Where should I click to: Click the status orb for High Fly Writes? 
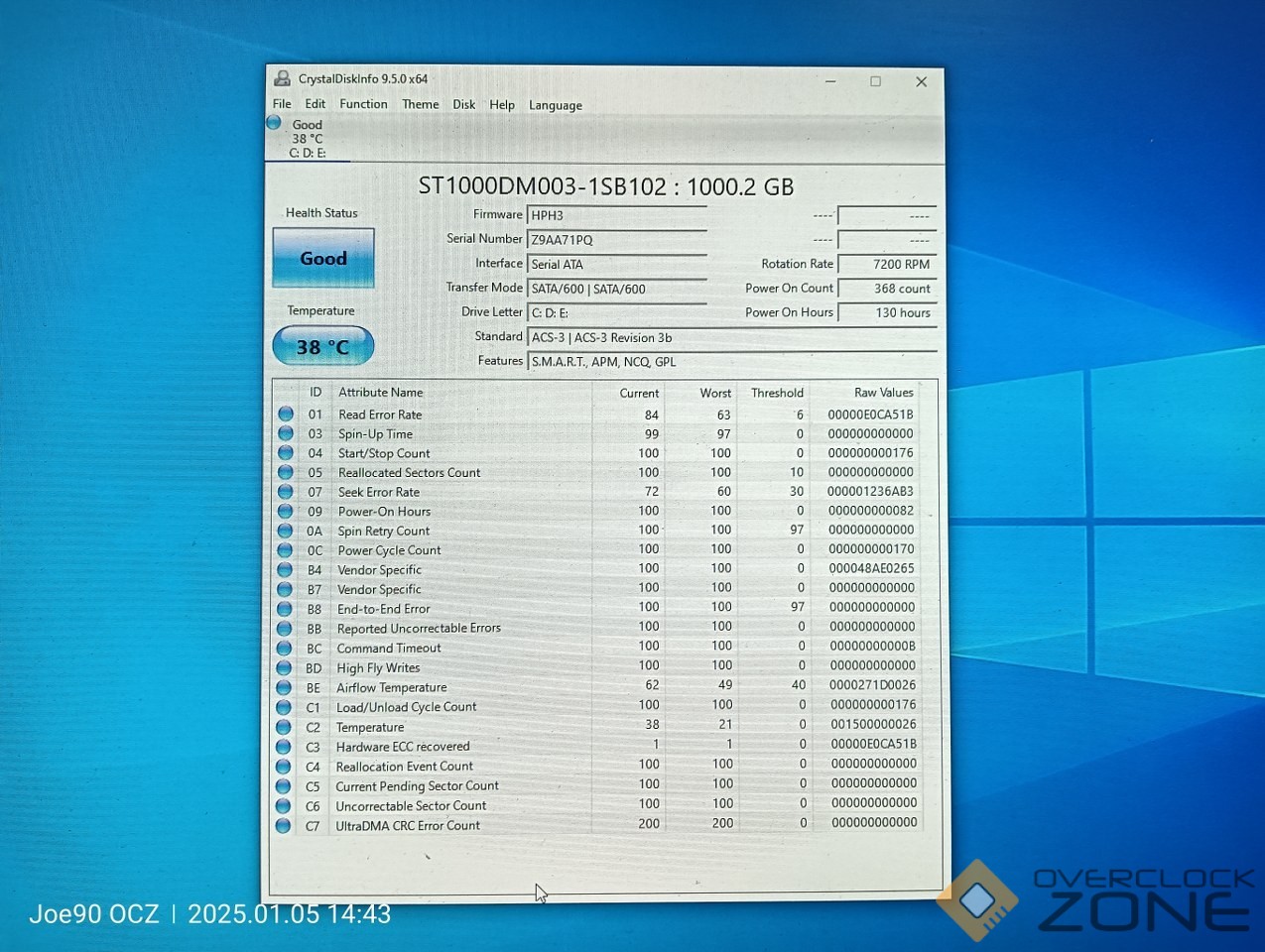point(284,668)
